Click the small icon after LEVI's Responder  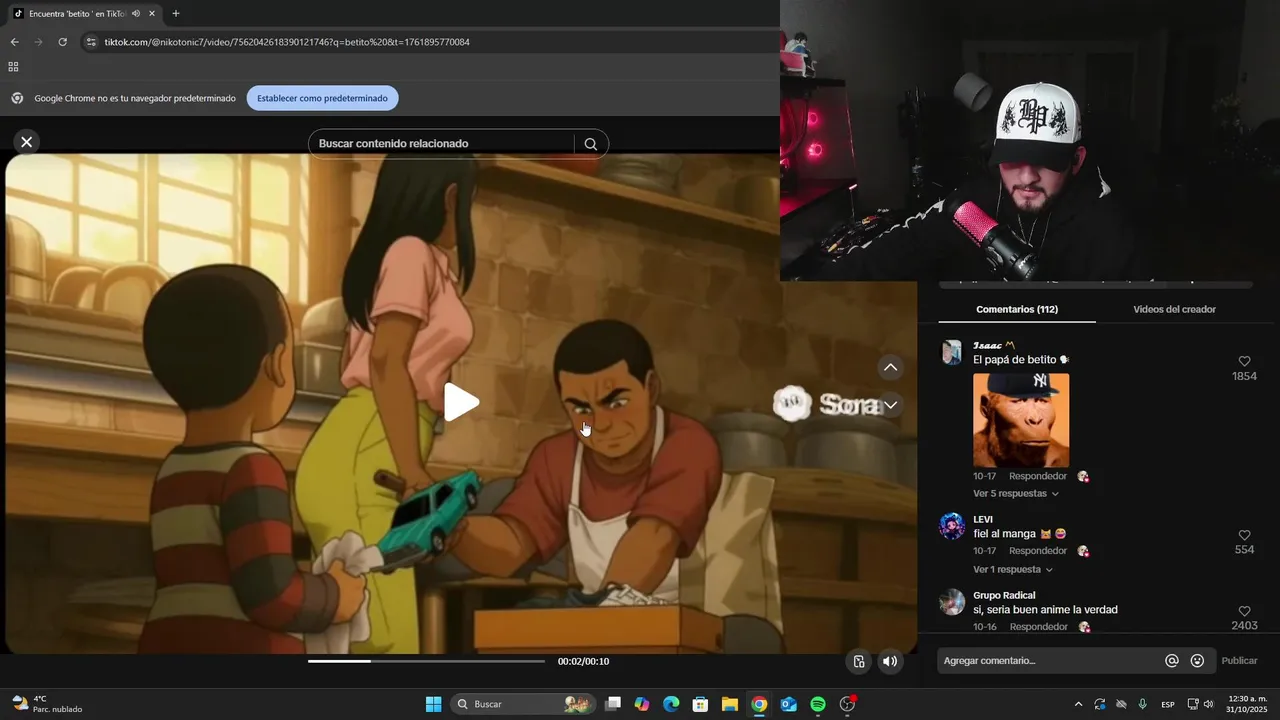coord(1083,551)
